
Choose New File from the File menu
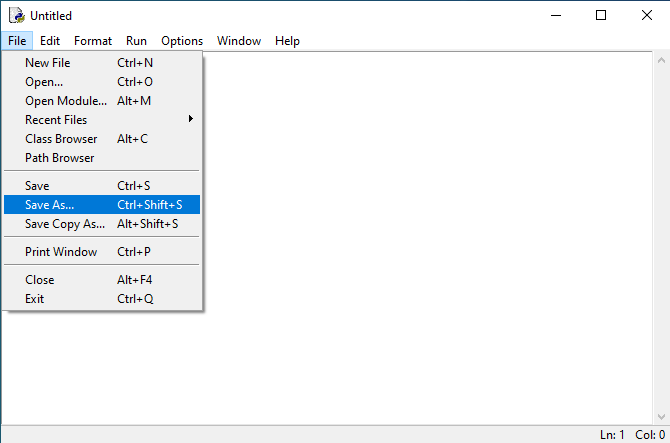click(x=102, y=63)
